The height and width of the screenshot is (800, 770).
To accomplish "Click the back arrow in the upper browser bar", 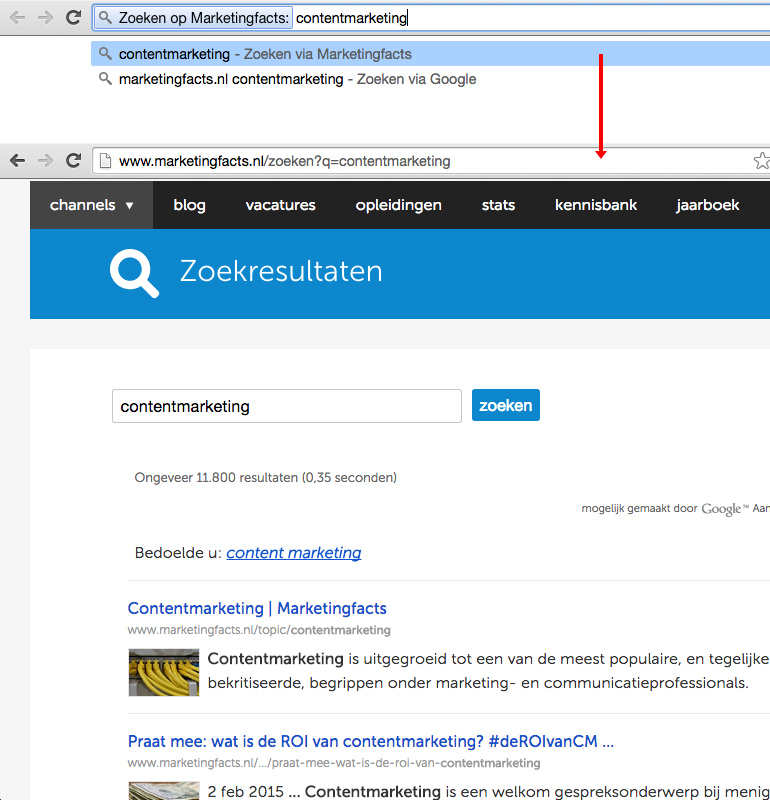I will (x=17, y=18).
